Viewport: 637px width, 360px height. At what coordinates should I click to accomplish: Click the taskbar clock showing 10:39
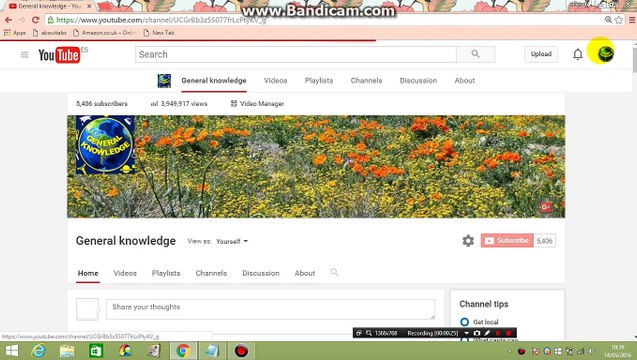coord(618,347)
